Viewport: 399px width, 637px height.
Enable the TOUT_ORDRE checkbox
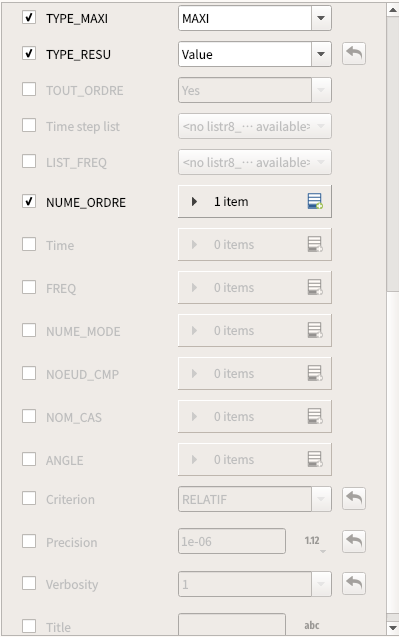pos(29,89)
